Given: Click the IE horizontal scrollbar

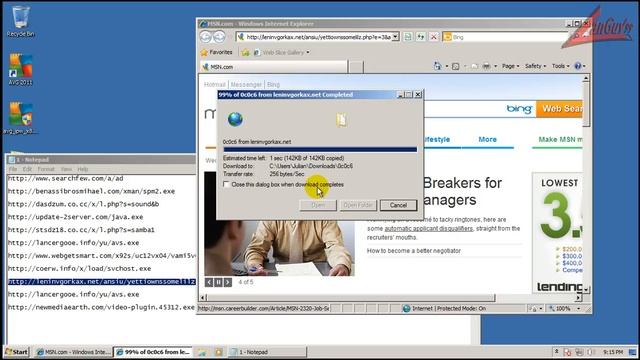Looking at the screenshot, I should (350, 298).
